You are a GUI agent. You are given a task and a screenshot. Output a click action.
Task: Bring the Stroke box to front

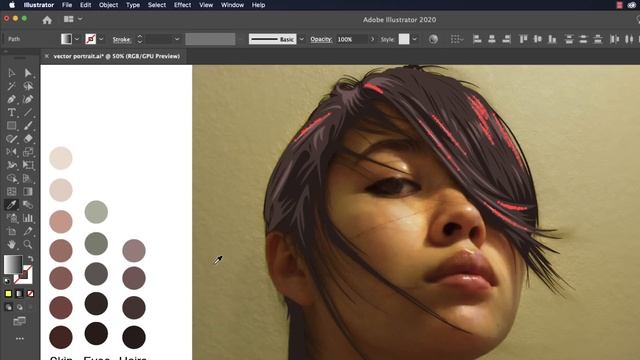(x=24, y=275)
